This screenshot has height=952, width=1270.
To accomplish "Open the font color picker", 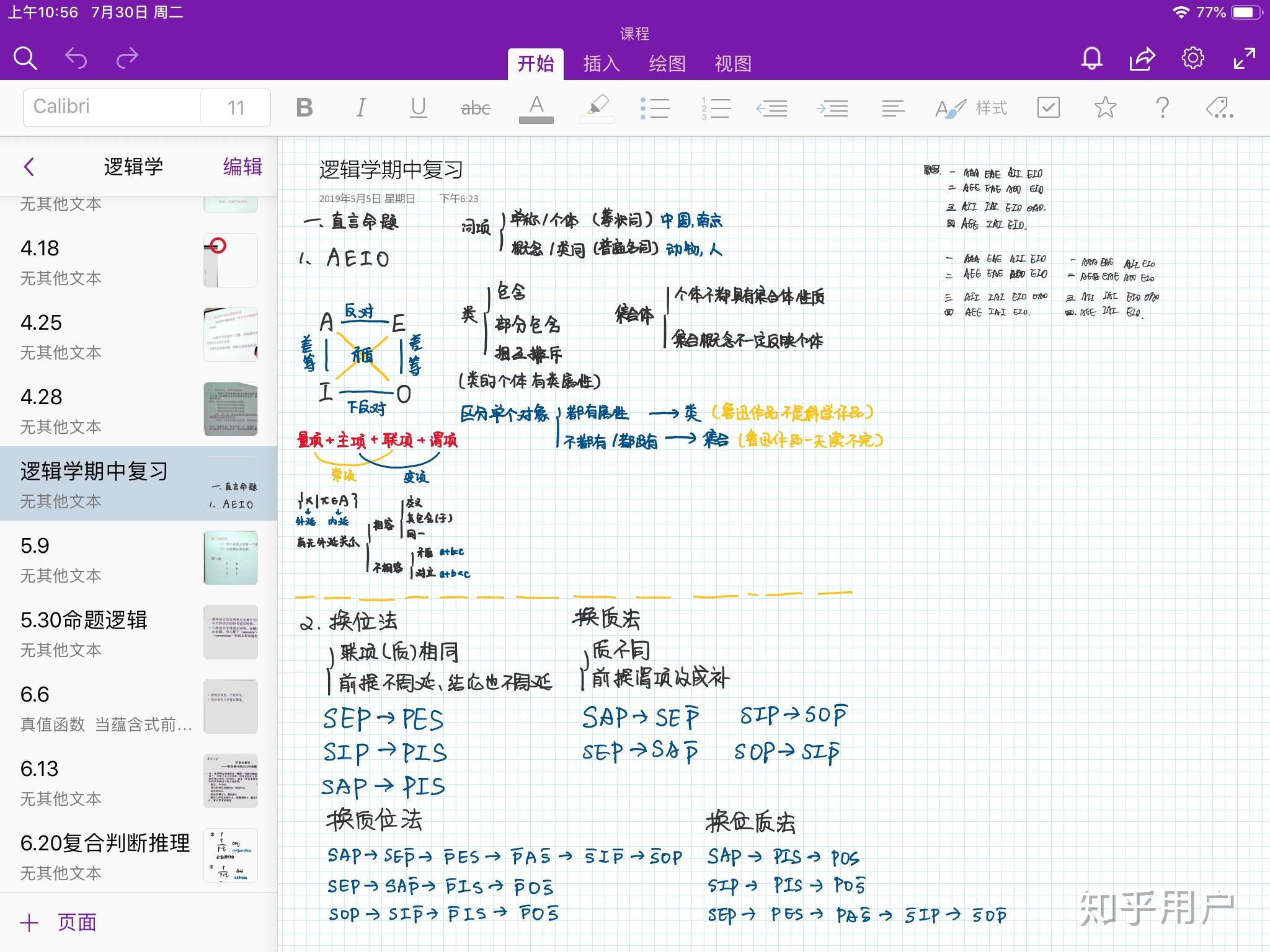I will coord(536,107).
